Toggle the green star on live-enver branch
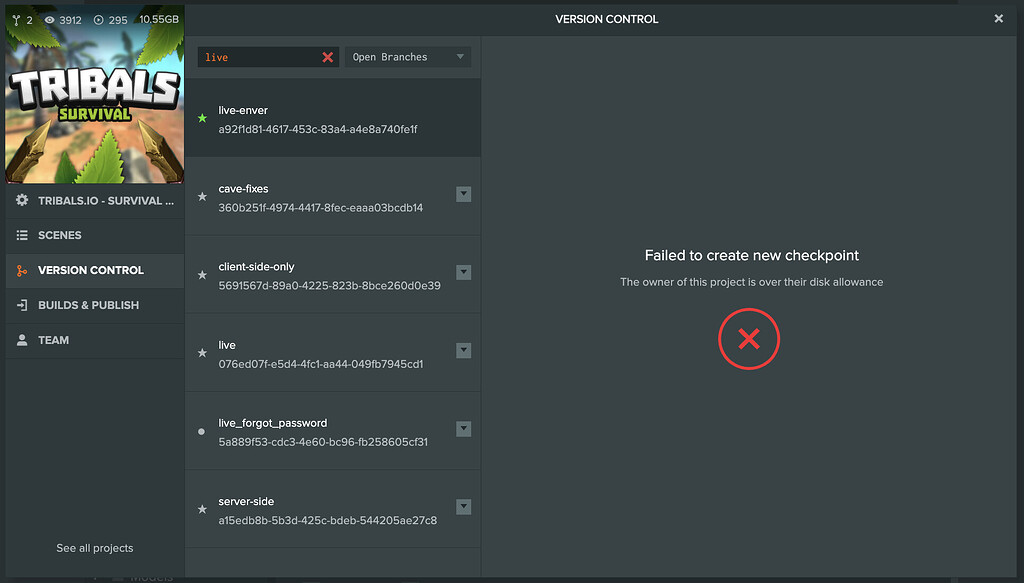Viewport: 1024px width, 583px height. tap(201, 118)
